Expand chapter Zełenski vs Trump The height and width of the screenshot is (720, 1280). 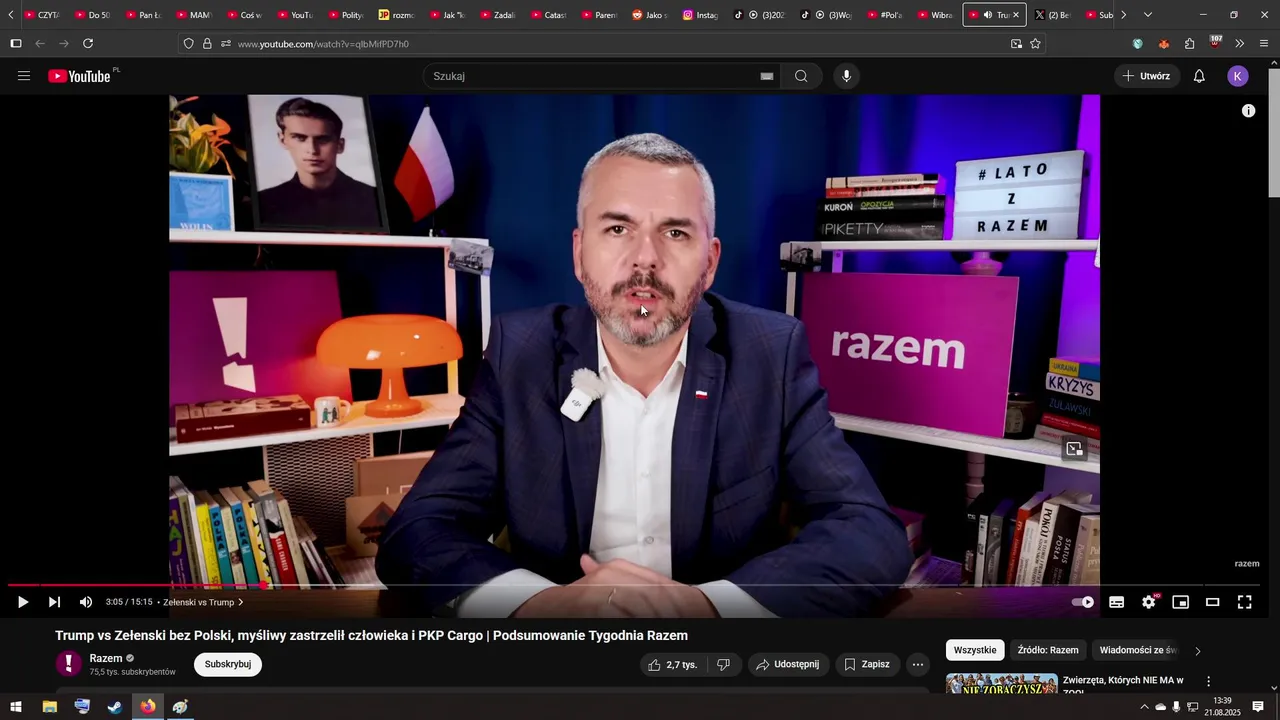(x=203, y=602)
